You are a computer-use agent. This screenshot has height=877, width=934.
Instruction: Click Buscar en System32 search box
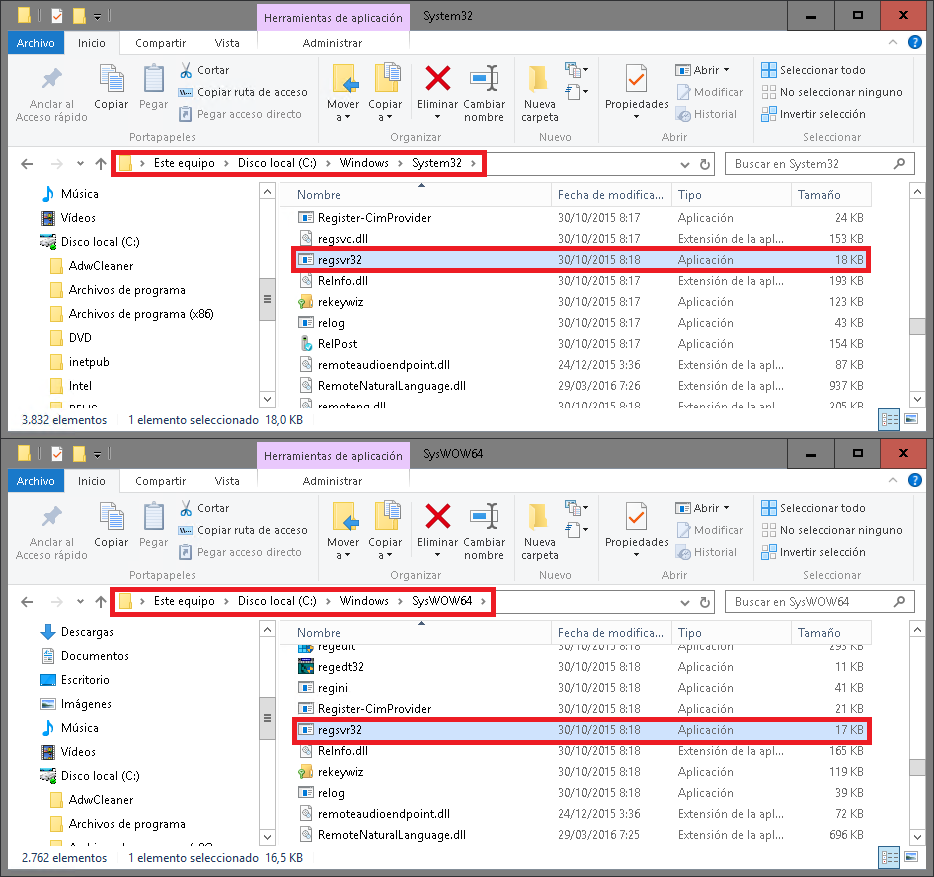pos(819,164)
